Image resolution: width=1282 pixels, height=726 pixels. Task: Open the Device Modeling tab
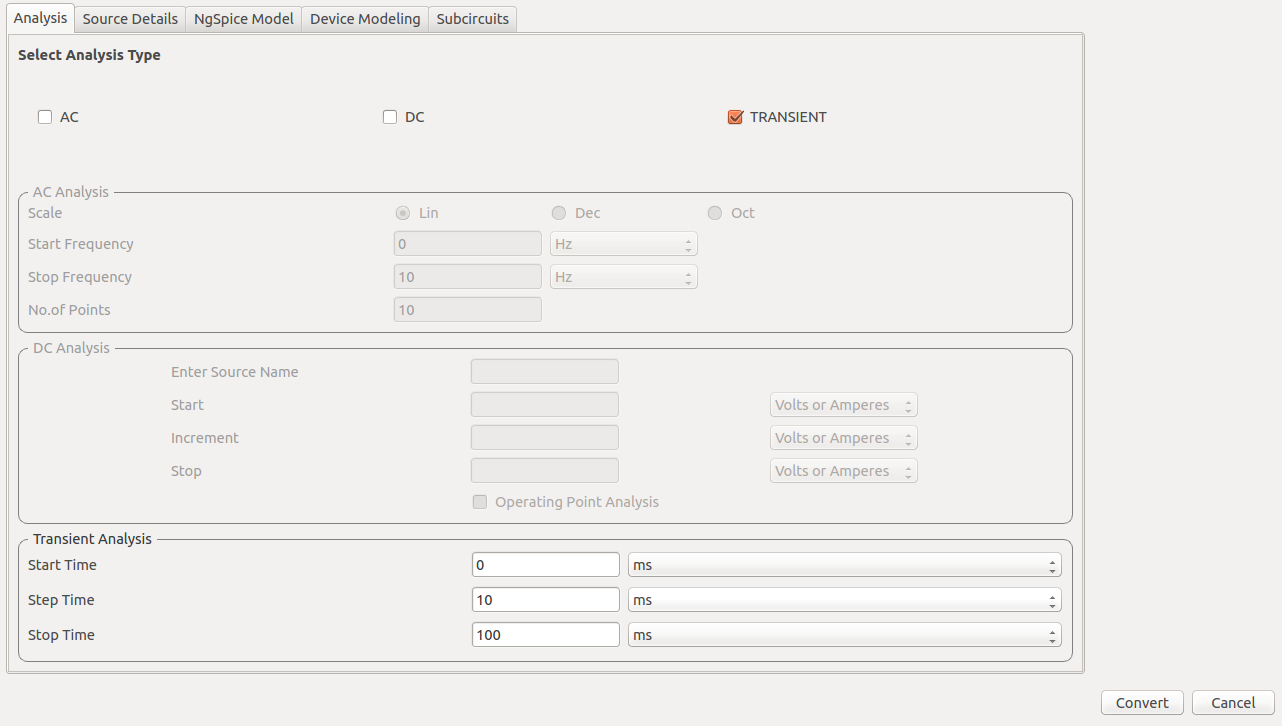tap(365, 19)
